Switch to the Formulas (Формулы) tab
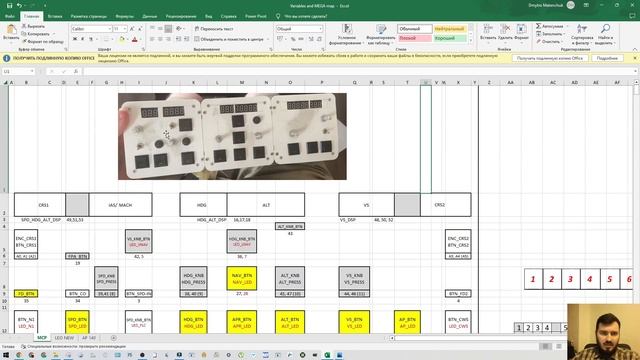640x360 pixels. [124, 16]
